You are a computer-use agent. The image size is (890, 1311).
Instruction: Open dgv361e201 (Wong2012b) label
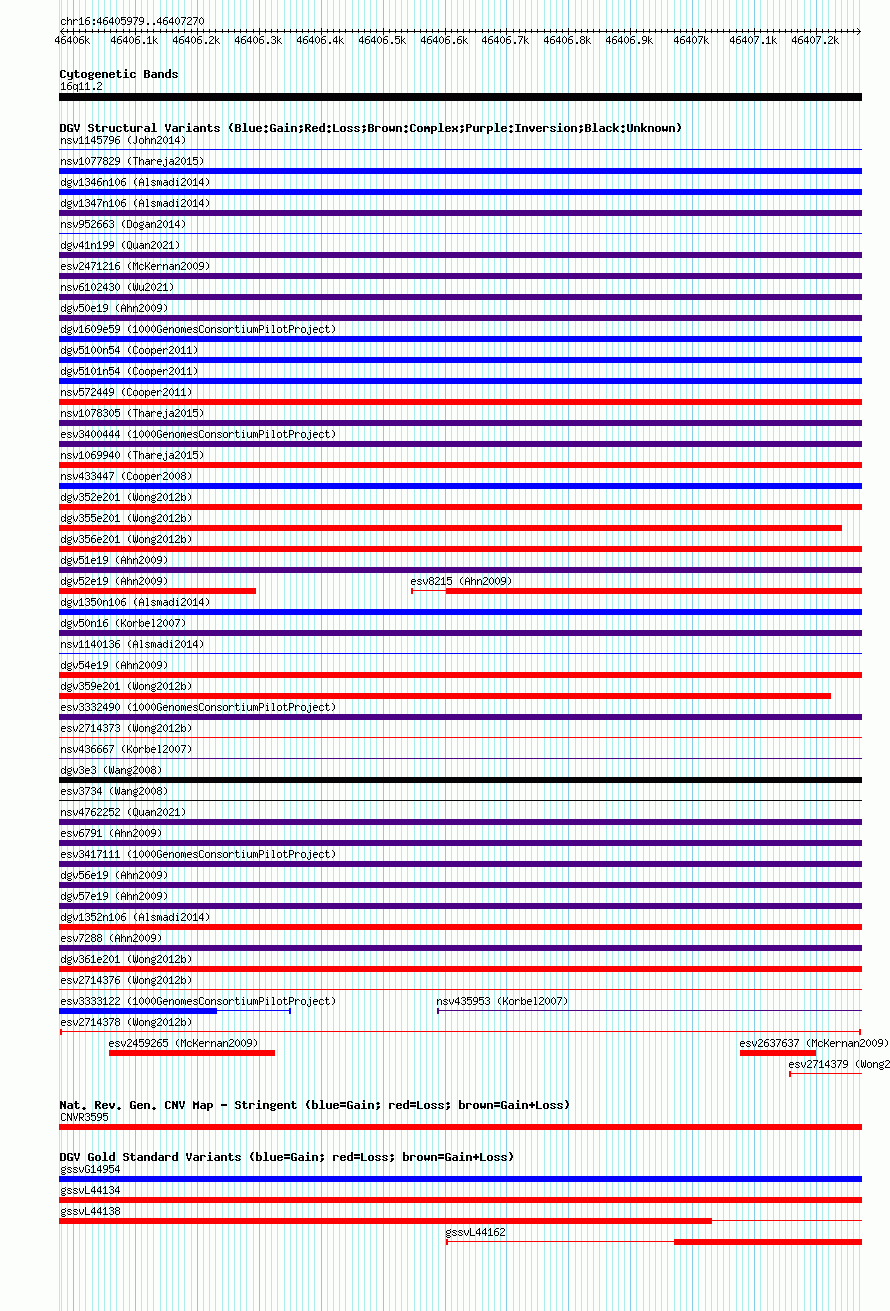[126, 959]
